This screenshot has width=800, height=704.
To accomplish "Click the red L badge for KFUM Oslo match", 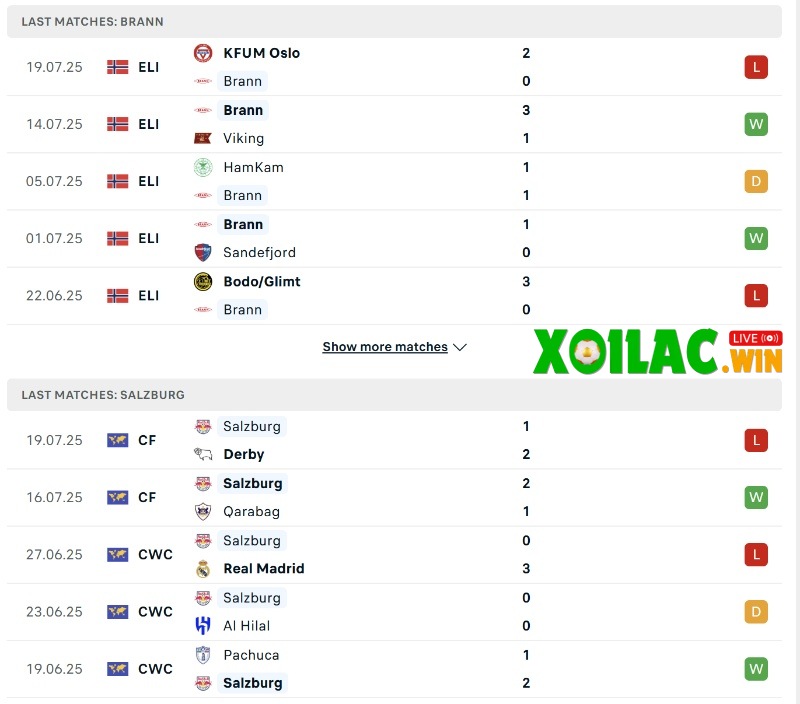I will pyautogui.click(x=756, y=67).
